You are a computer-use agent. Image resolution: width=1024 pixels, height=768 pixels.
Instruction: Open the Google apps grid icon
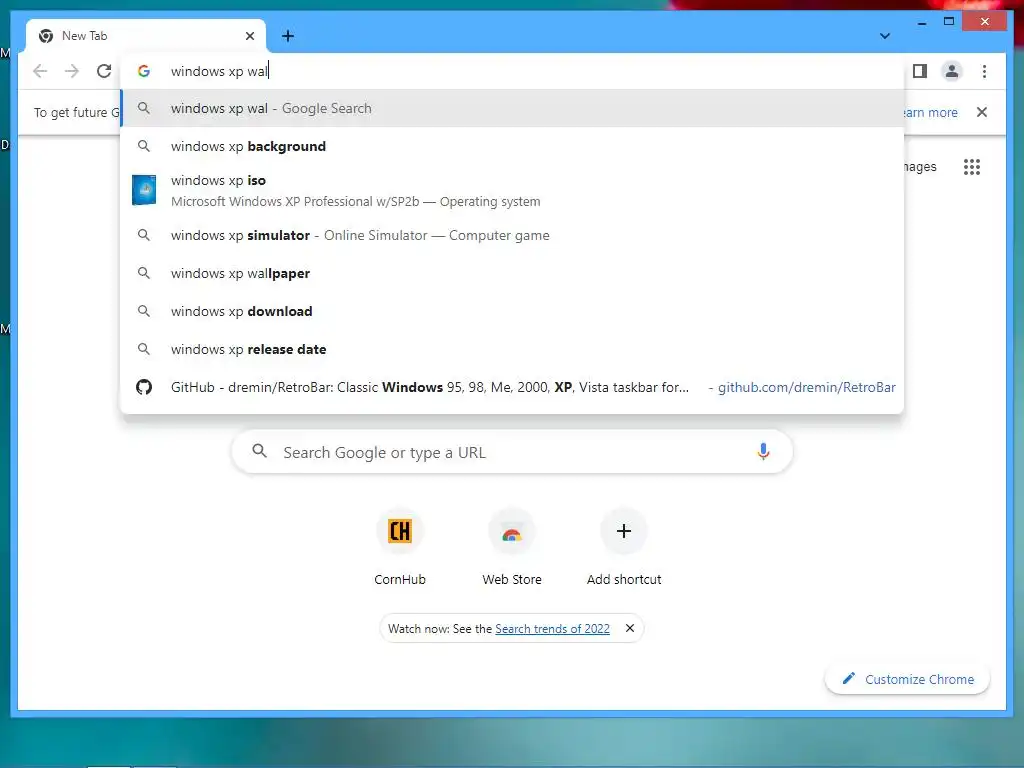click(x=972, y=167)
